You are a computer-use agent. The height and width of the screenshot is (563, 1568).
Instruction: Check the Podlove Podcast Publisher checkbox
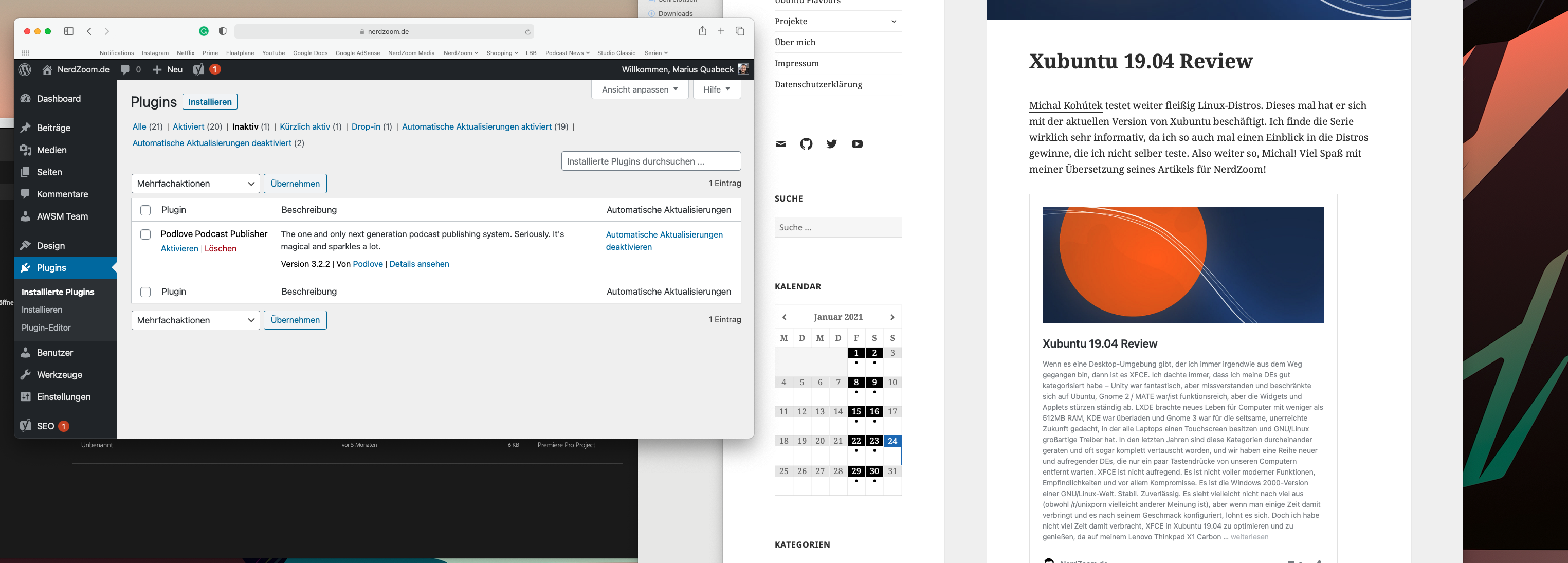click(x=145, y=234)
